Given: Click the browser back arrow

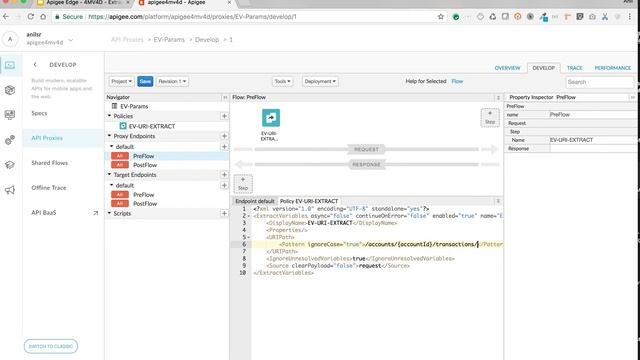Looking at the screenshot, I should click(x=6, y=17).
